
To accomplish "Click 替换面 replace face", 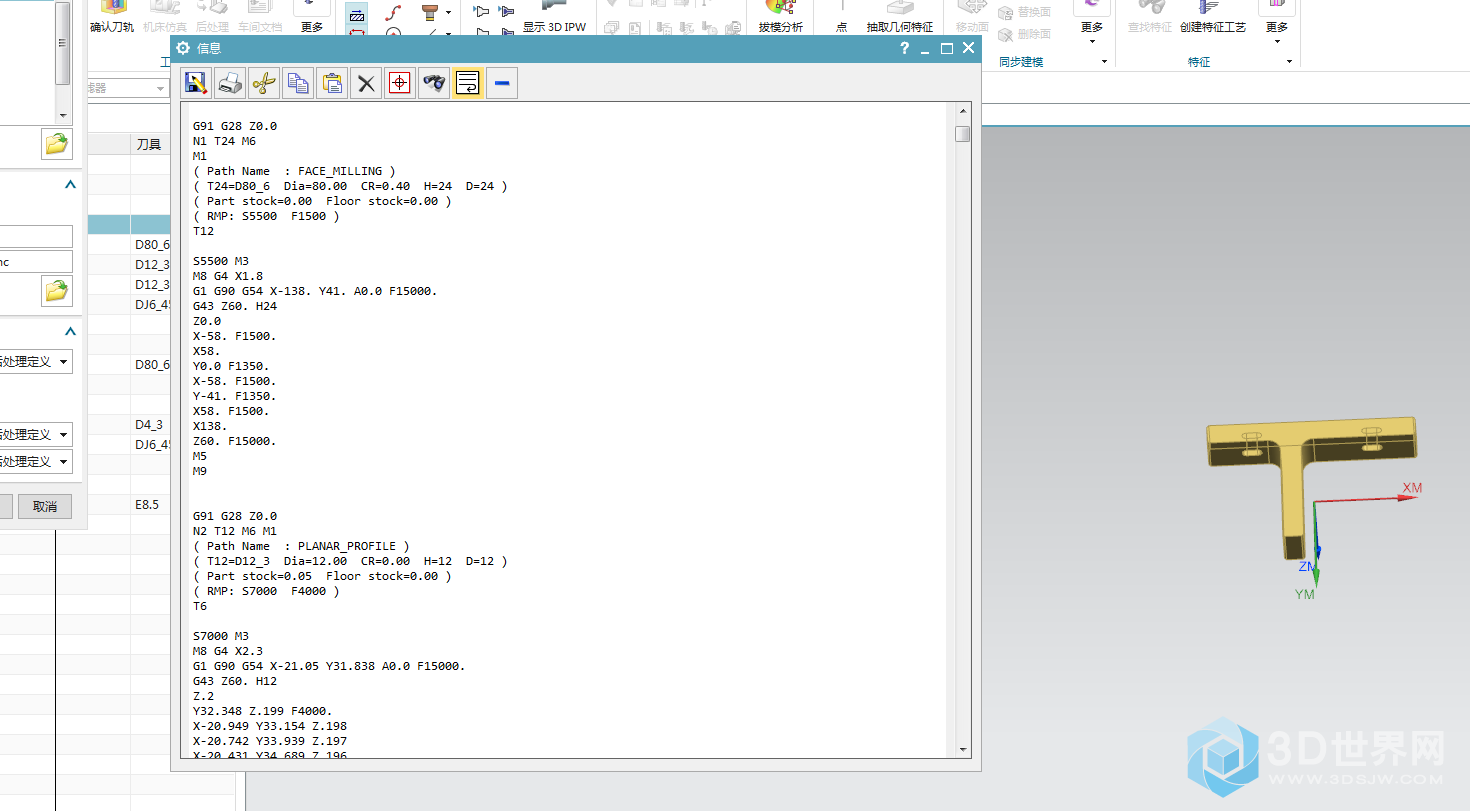I will 1024,12.
